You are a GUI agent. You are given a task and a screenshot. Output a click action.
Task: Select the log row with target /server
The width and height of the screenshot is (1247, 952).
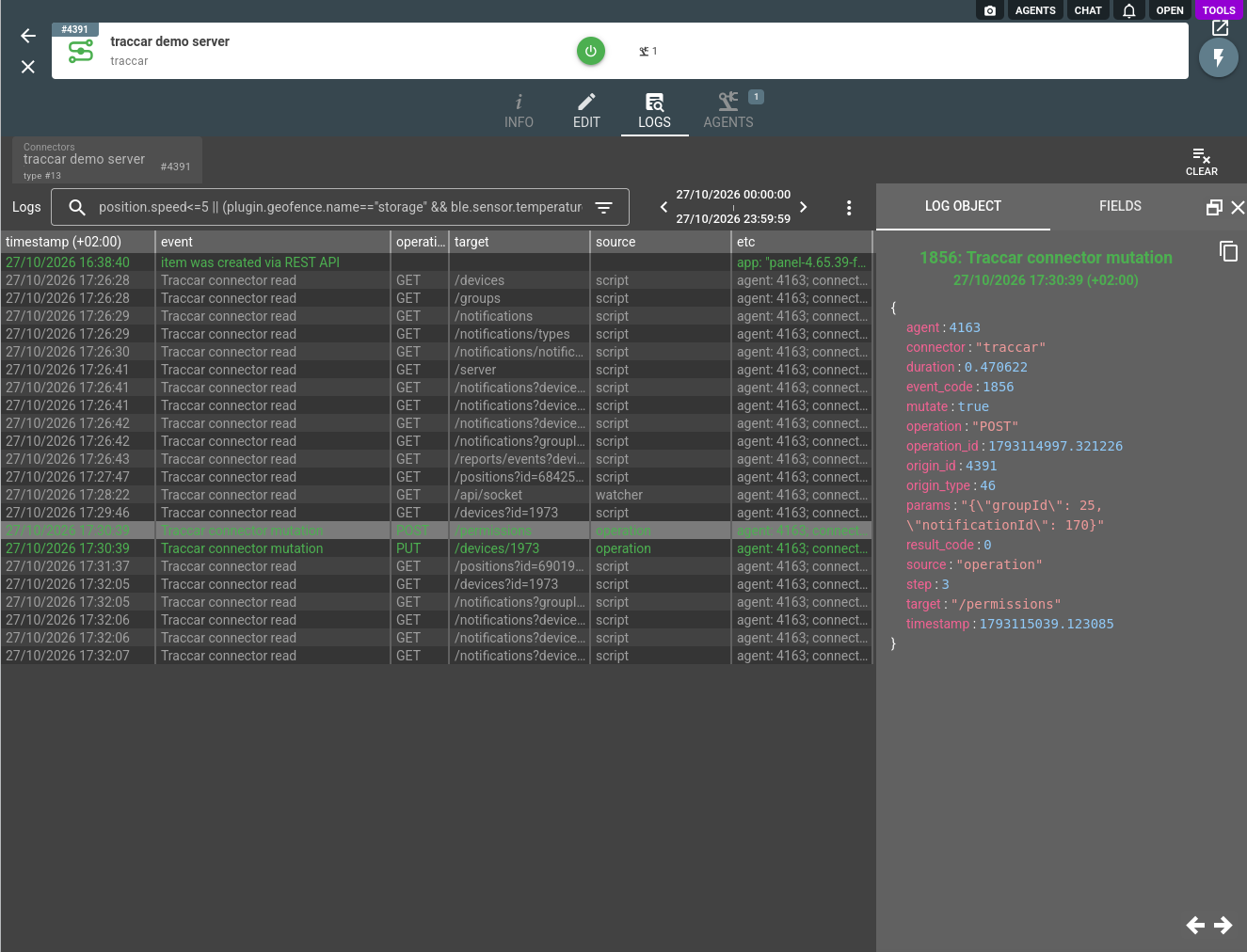coord(437,370)
